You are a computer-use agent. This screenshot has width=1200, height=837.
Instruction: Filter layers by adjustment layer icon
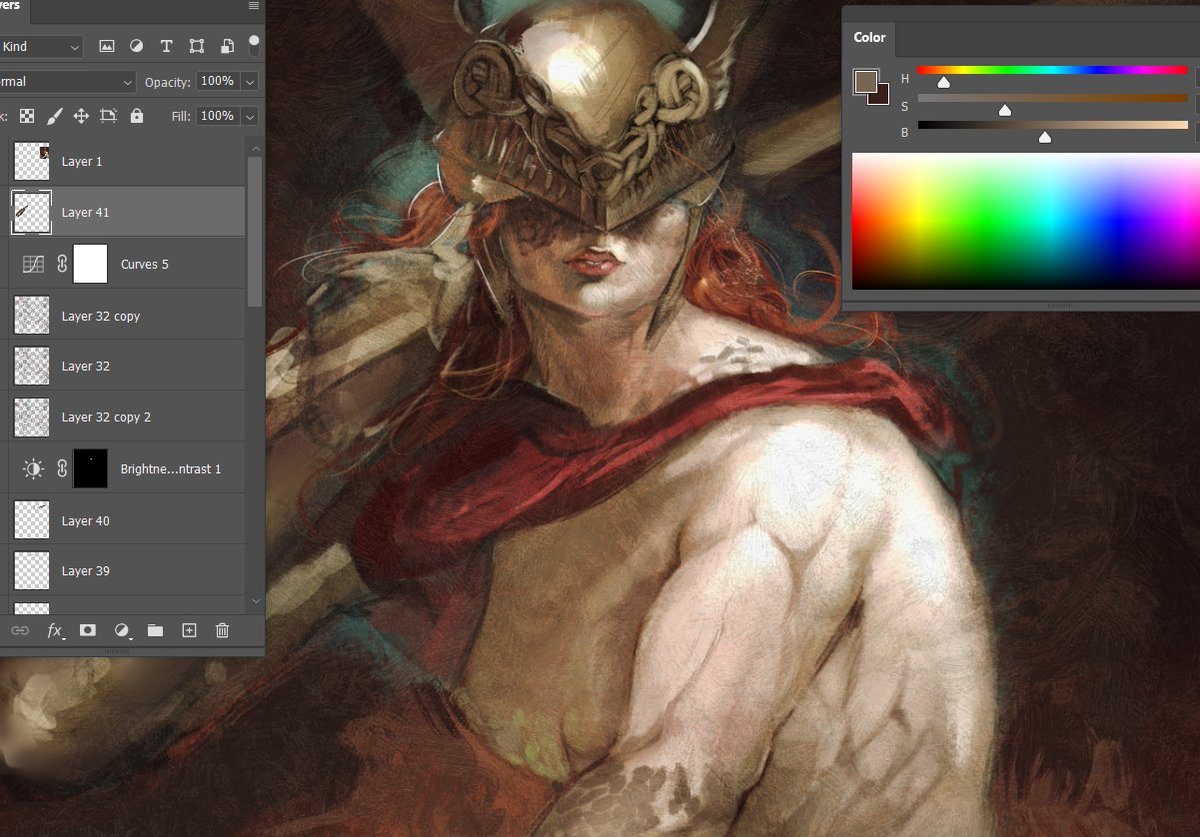click(136, 46)
